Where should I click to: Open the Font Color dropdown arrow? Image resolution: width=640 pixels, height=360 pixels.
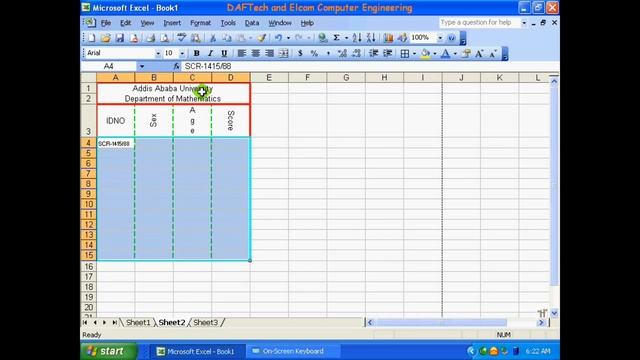click(455, 53)
